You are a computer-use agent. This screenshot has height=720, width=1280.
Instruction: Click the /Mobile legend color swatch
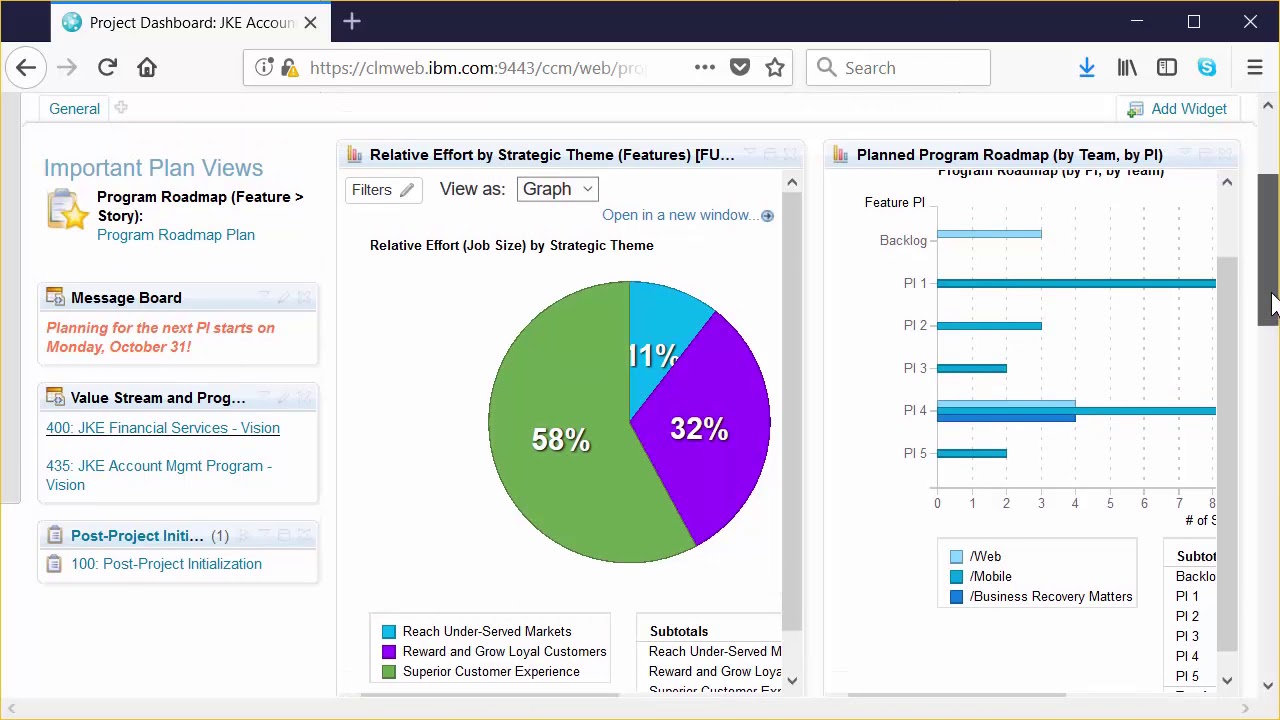click(x=957, y=577)
